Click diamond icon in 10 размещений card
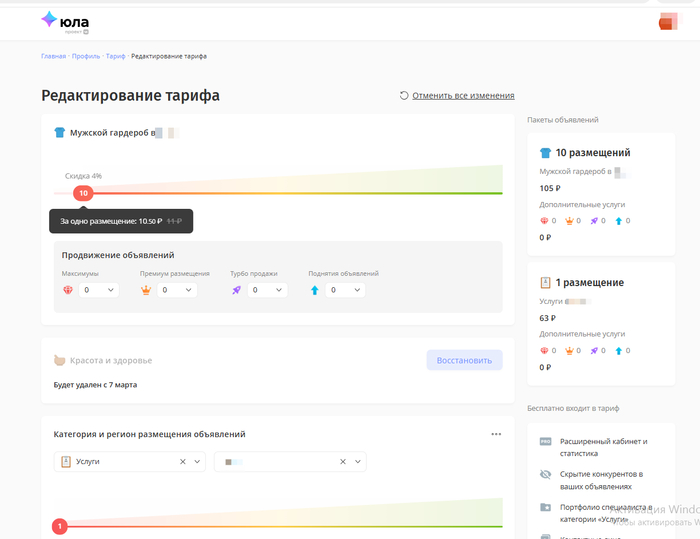 [x=544, y=221]
